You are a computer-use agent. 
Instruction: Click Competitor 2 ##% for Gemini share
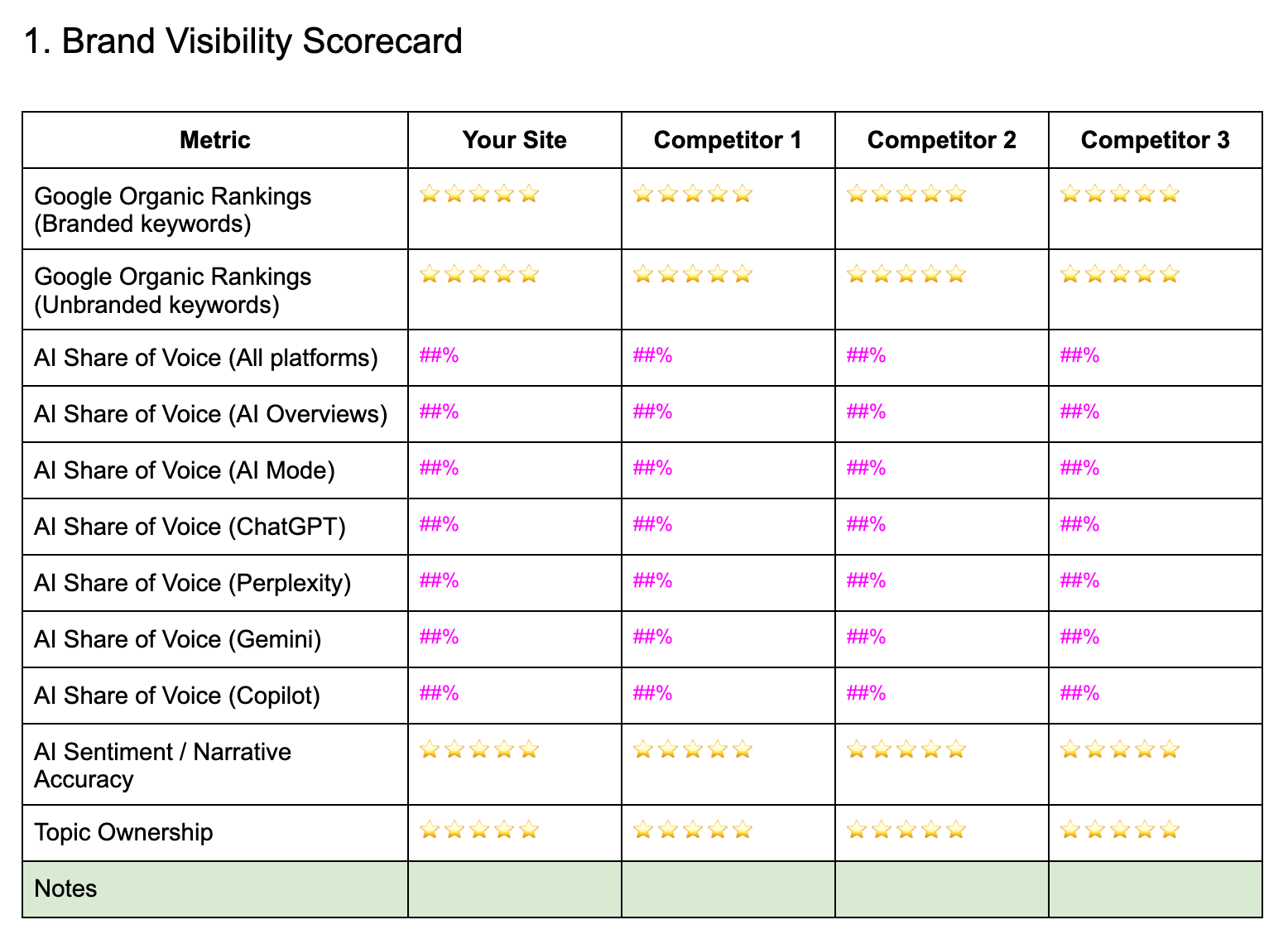pyautogui.click(x=867, y=638)
